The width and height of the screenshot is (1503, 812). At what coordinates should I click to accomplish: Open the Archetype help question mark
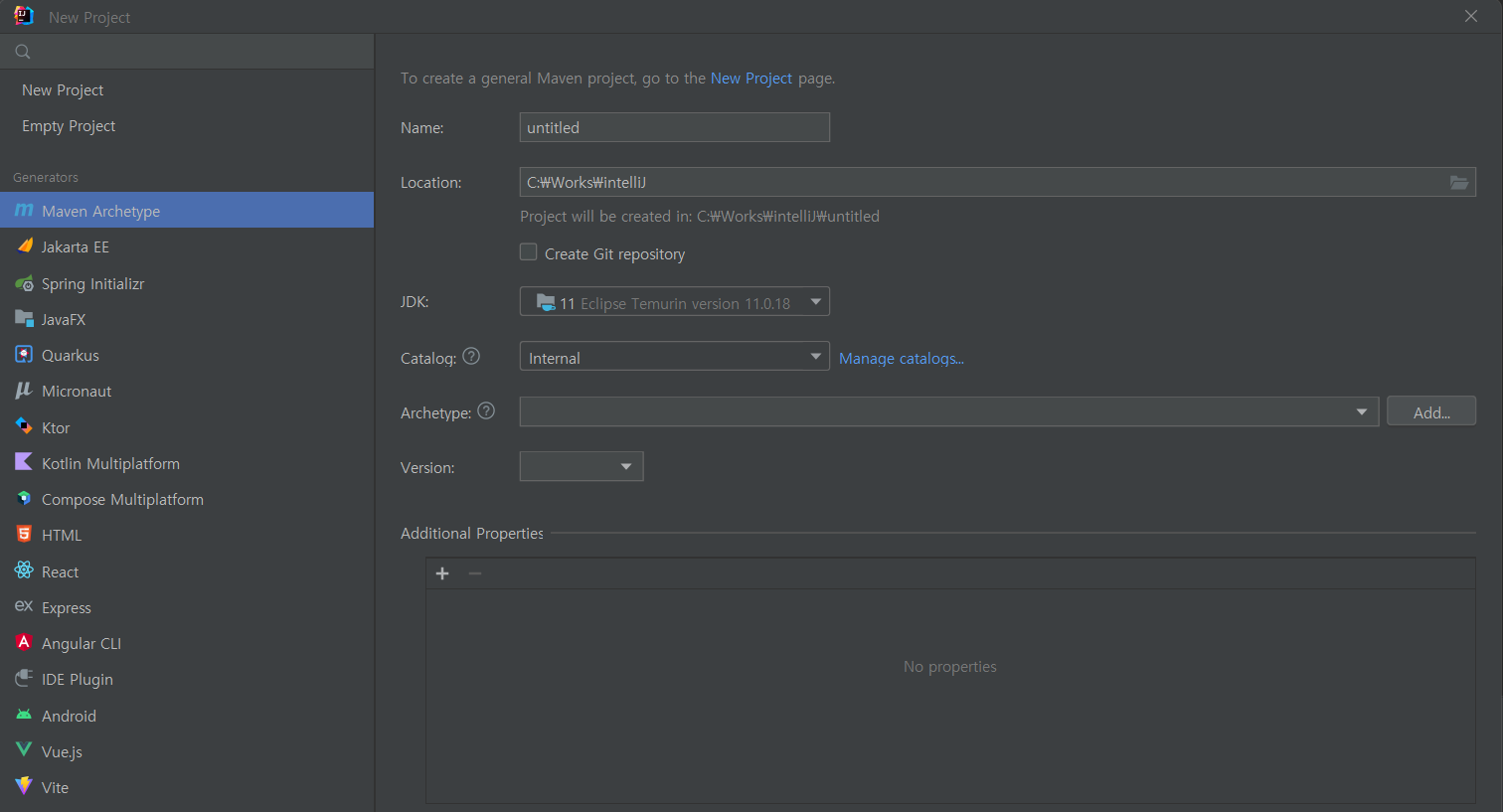coord(486,410)
